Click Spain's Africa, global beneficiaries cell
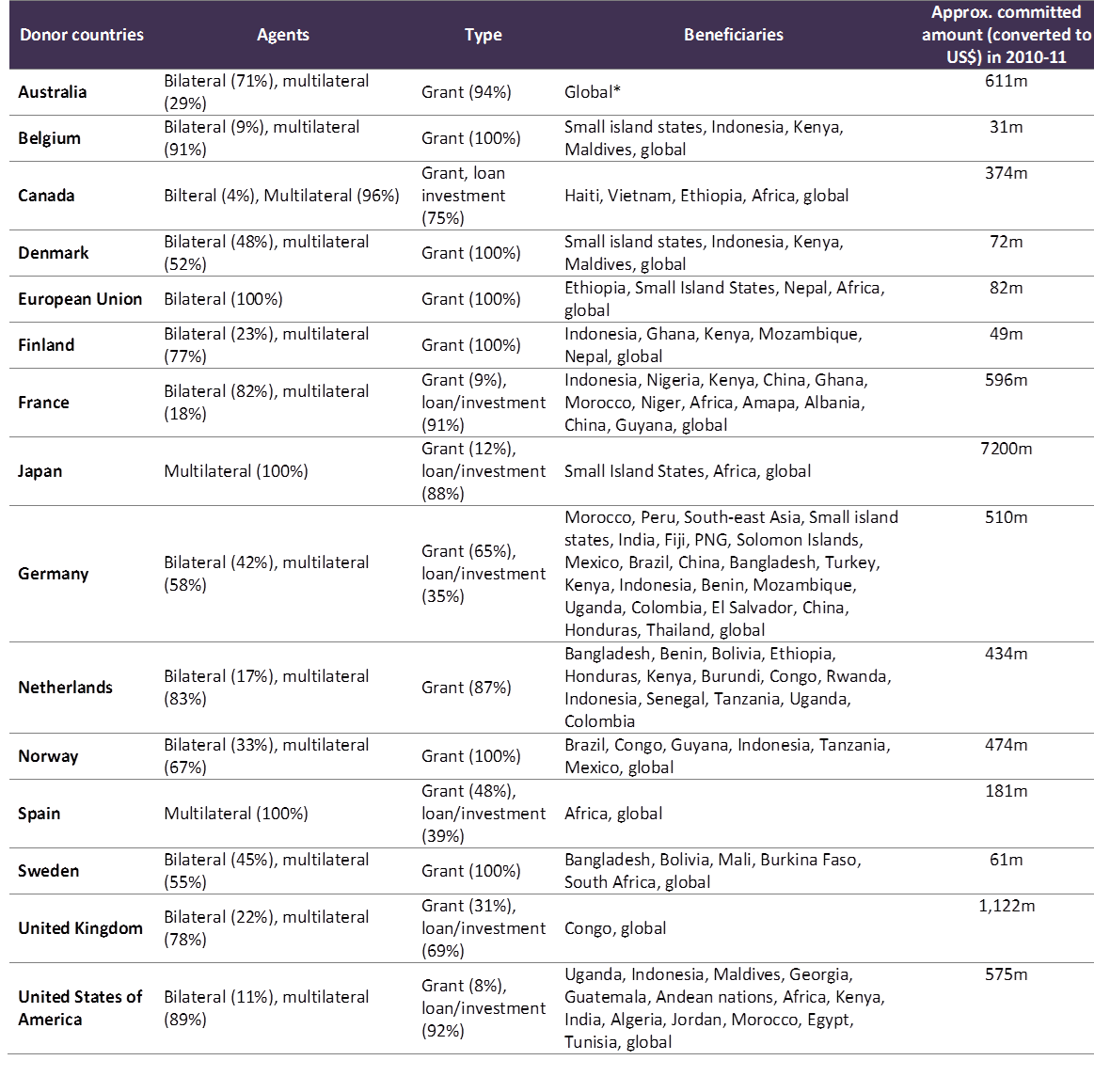1094x1092 pixels. (613, 814)
